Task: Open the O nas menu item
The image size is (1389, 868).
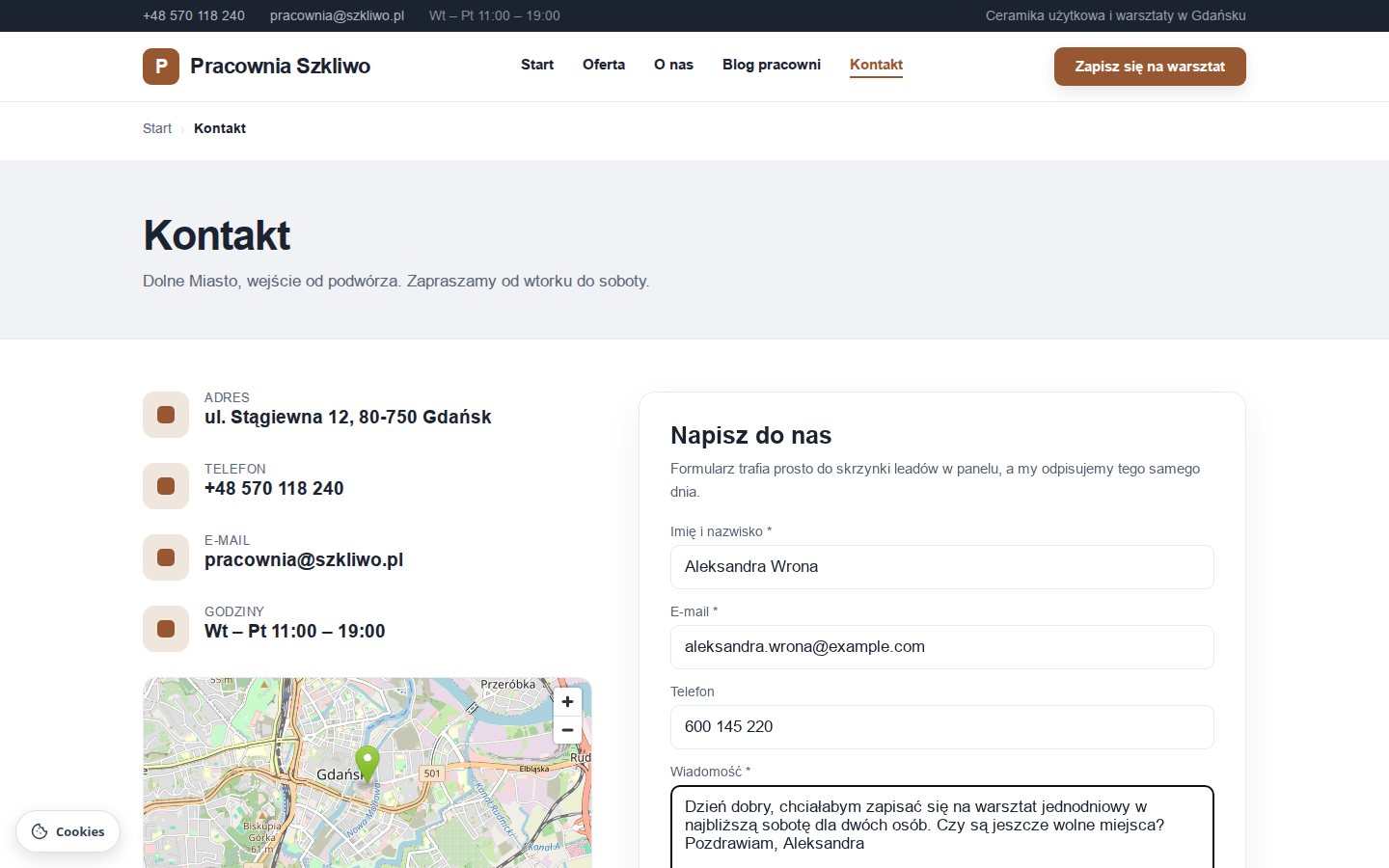Action: [673, 65]
